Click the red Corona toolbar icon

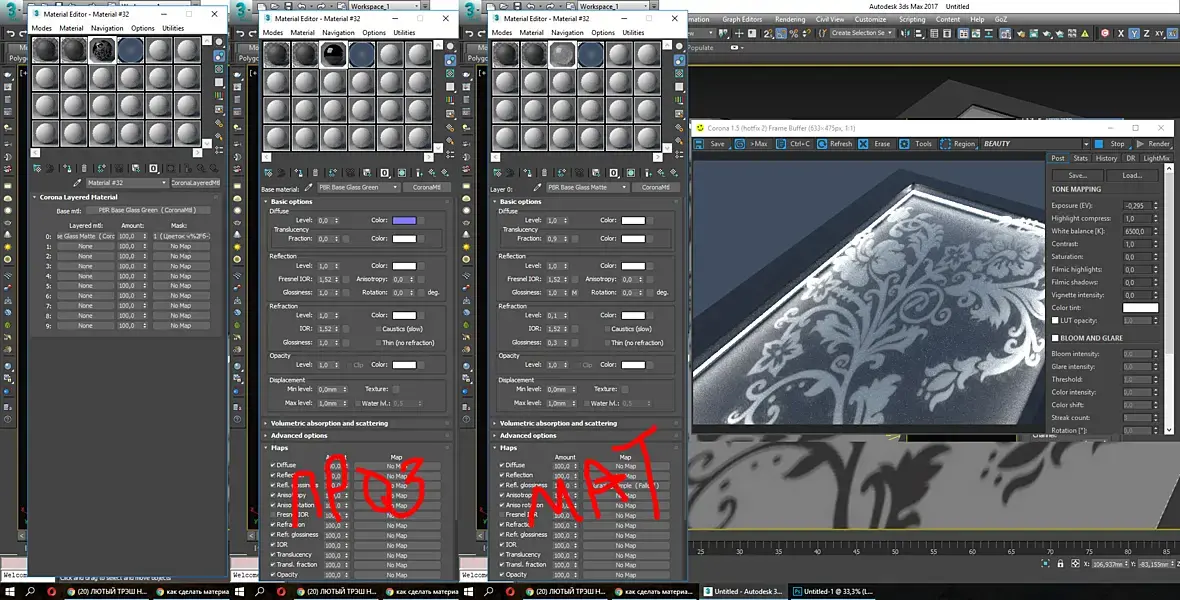point(1105,33)
